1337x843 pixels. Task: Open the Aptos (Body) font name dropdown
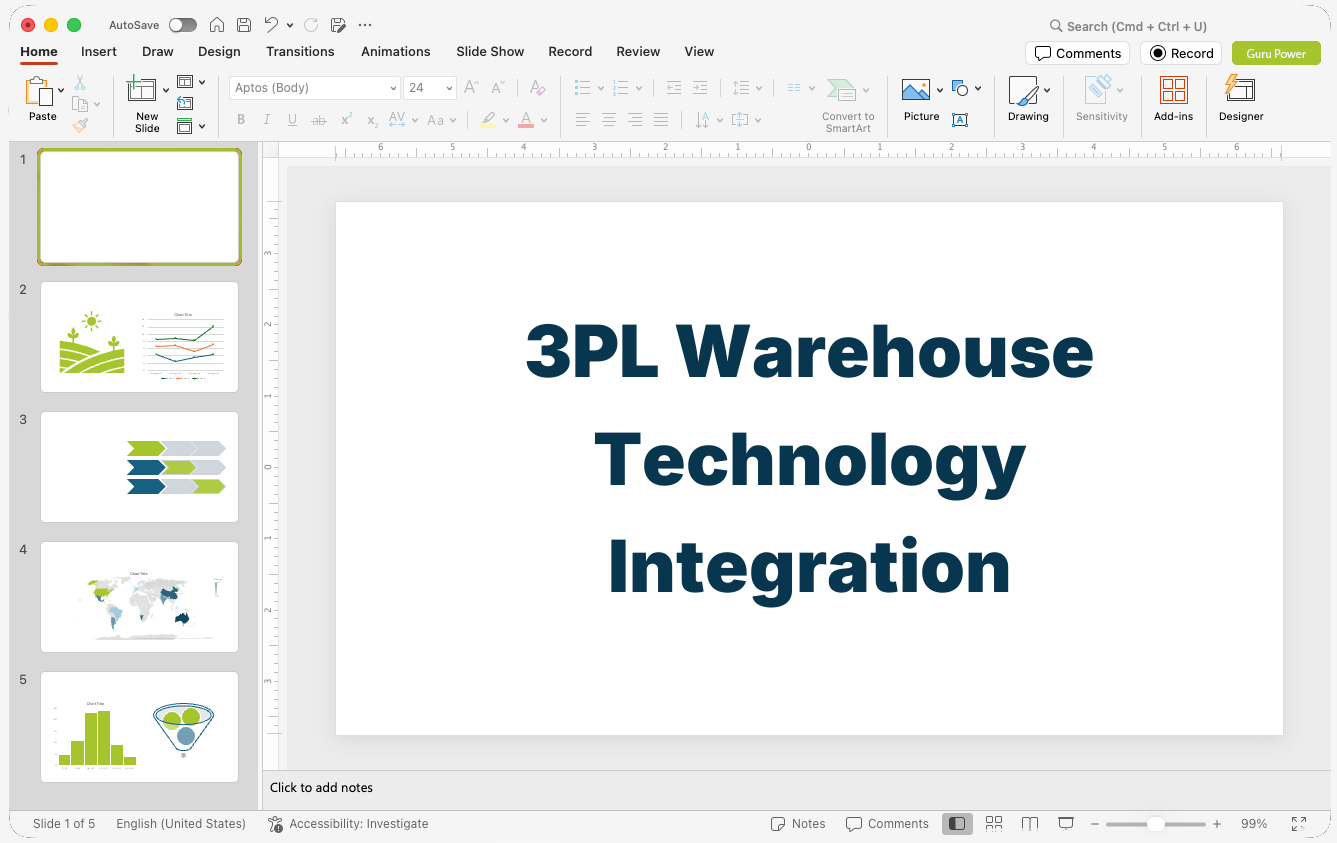(315, 88)
